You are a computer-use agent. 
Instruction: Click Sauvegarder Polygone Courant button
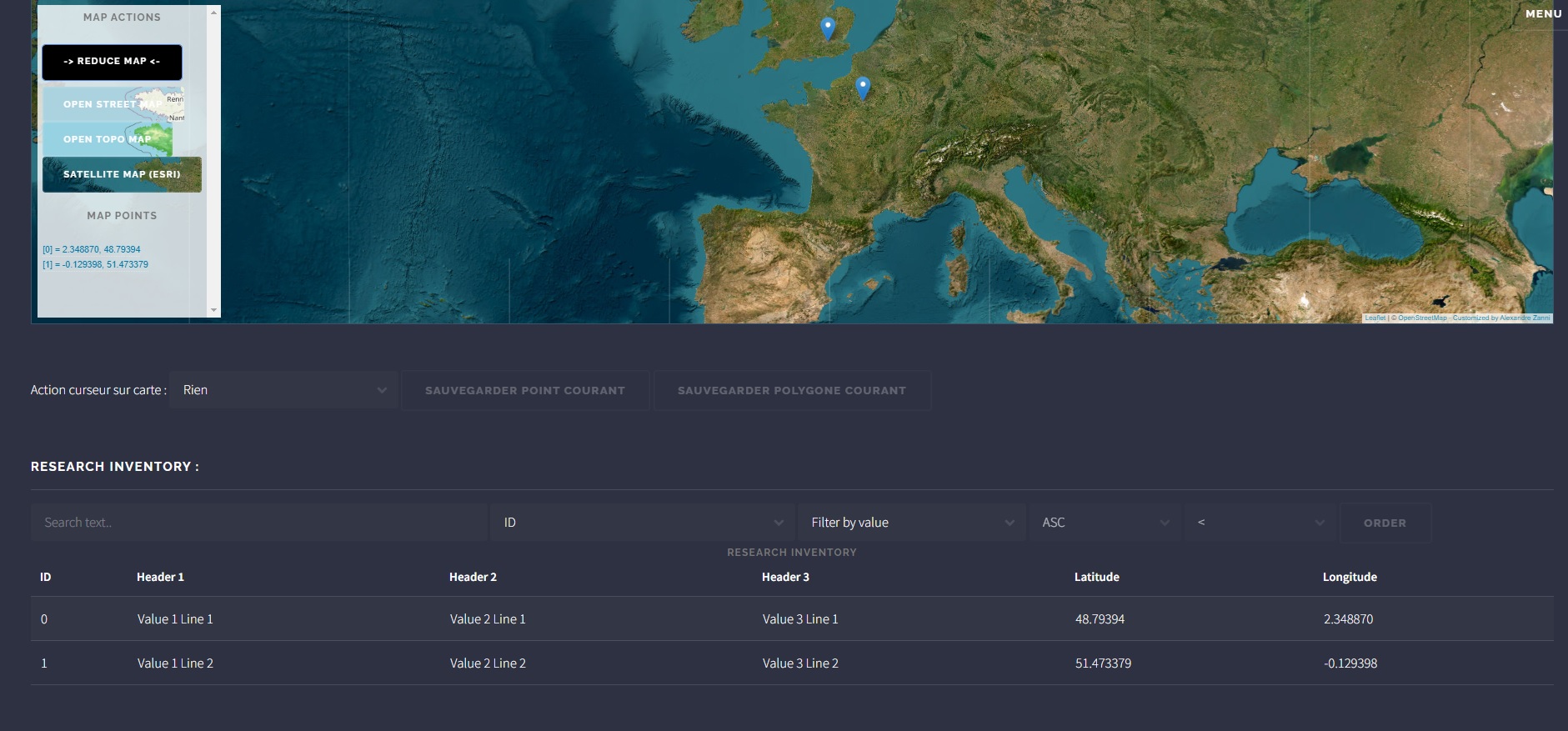click(x=791, y=390)
